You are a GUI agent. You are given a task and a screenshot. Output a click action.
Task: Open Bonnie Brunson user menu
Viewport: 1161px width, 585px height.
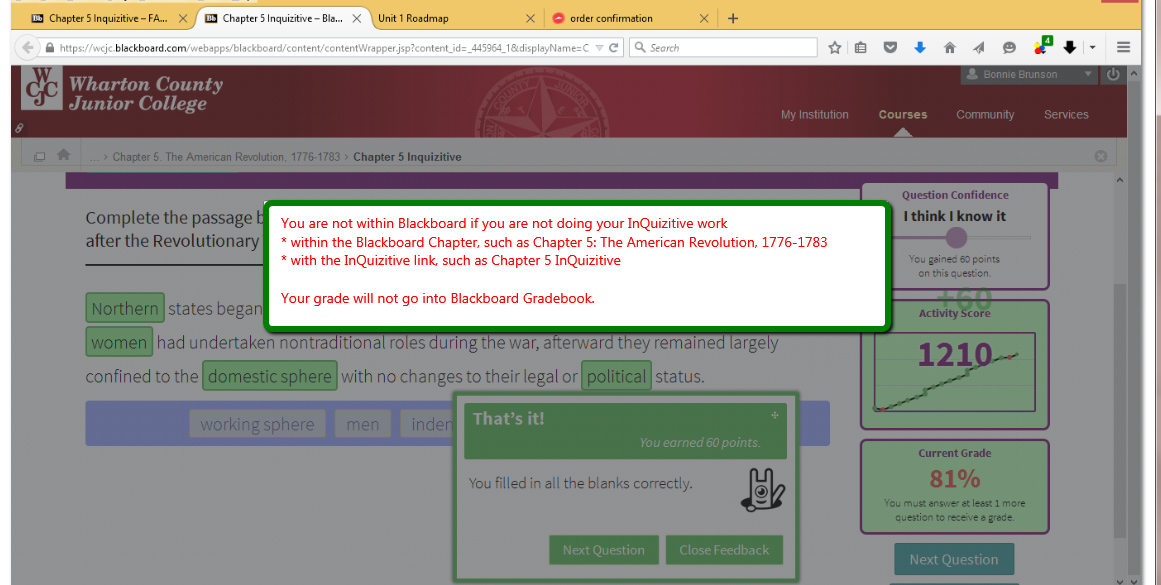point(1028,74)
